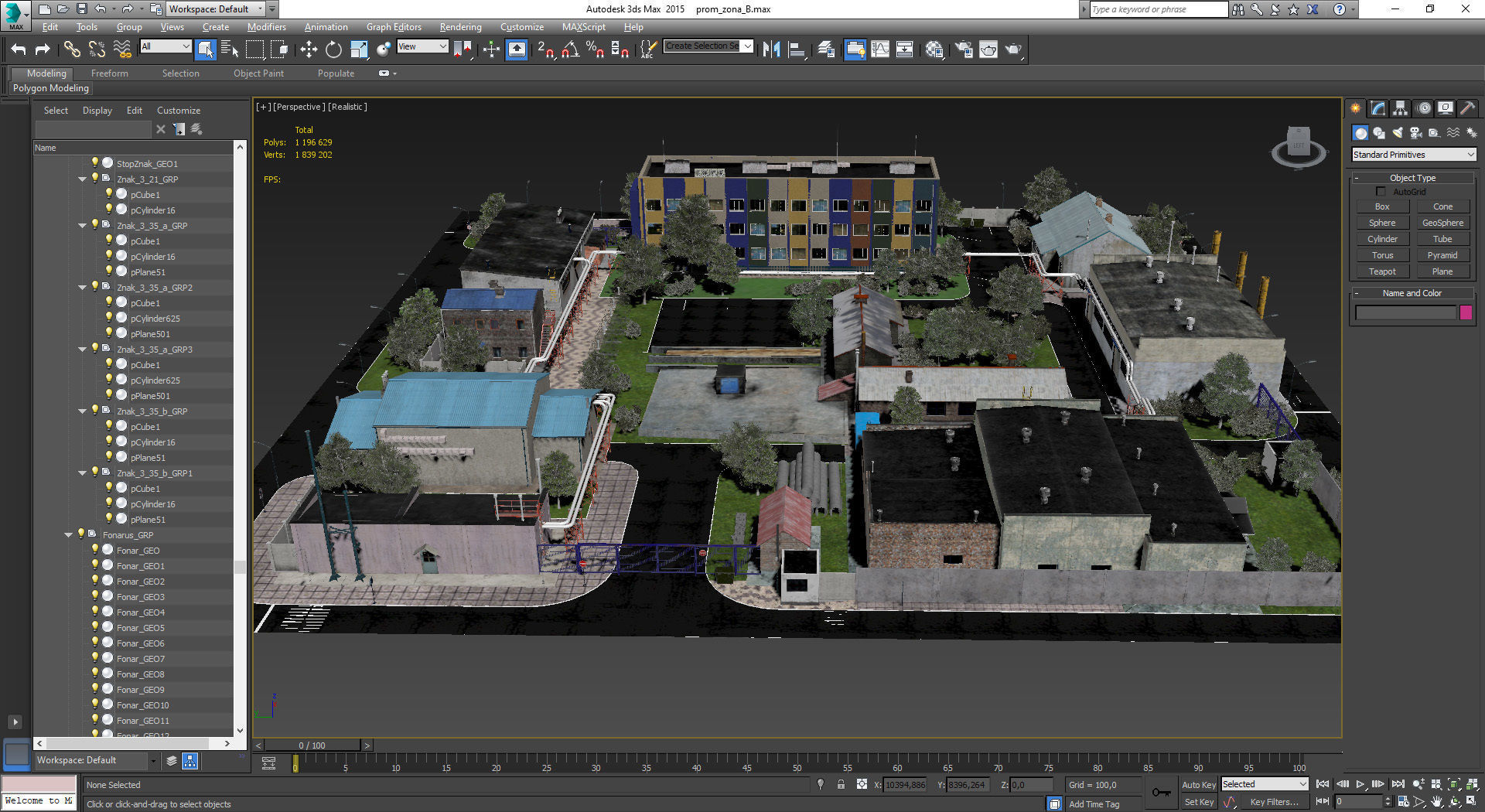1485x812 pixels.
Task: Toggle the Set Key button
Action: point(1199,802)
